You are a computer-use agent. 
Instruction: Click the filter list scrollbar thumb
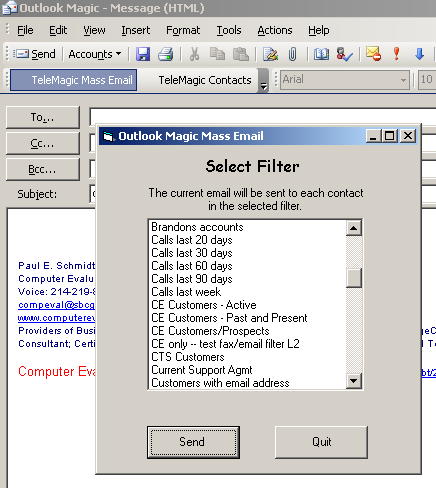[x=354, y=278]
